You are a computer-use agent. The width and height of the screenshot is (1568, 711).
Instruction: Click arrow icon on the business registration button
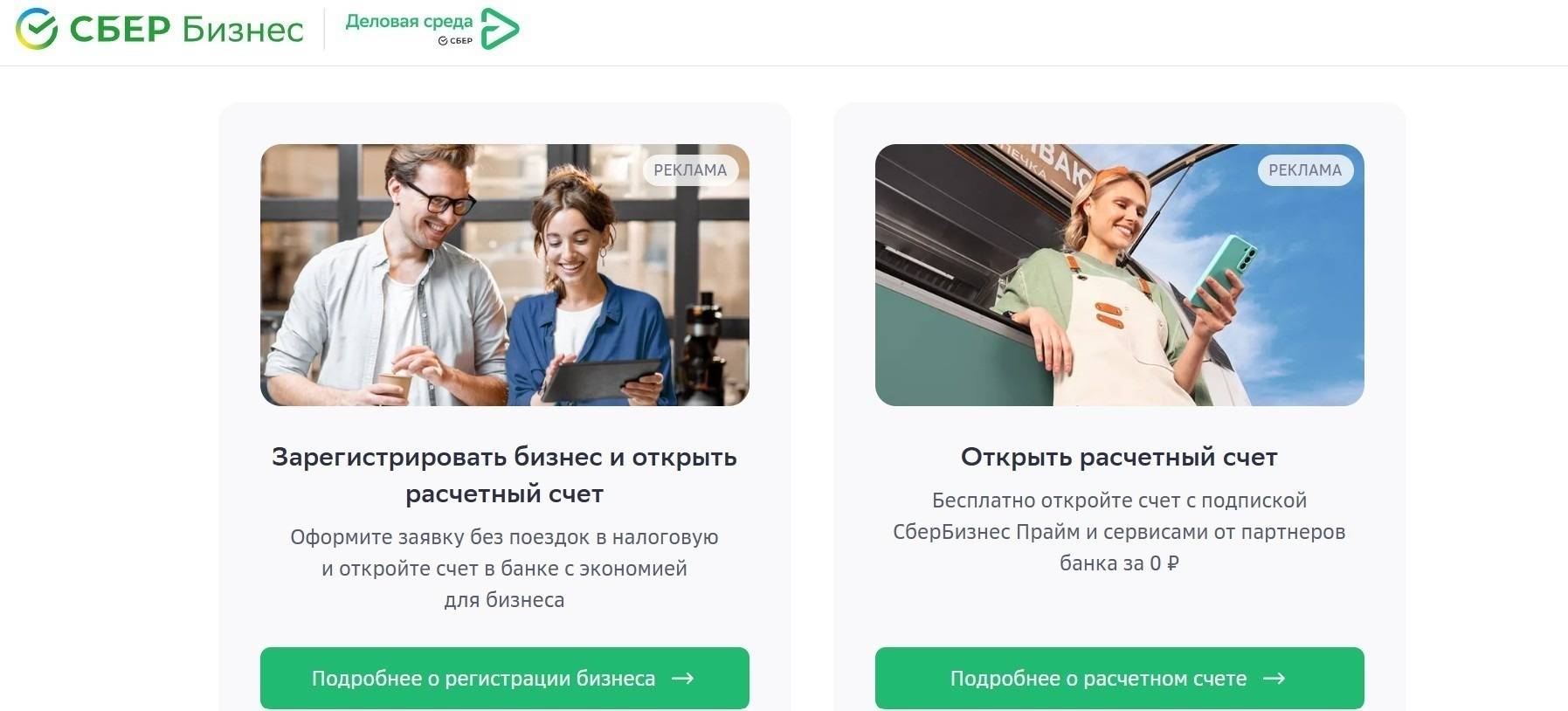coord(682,679)
